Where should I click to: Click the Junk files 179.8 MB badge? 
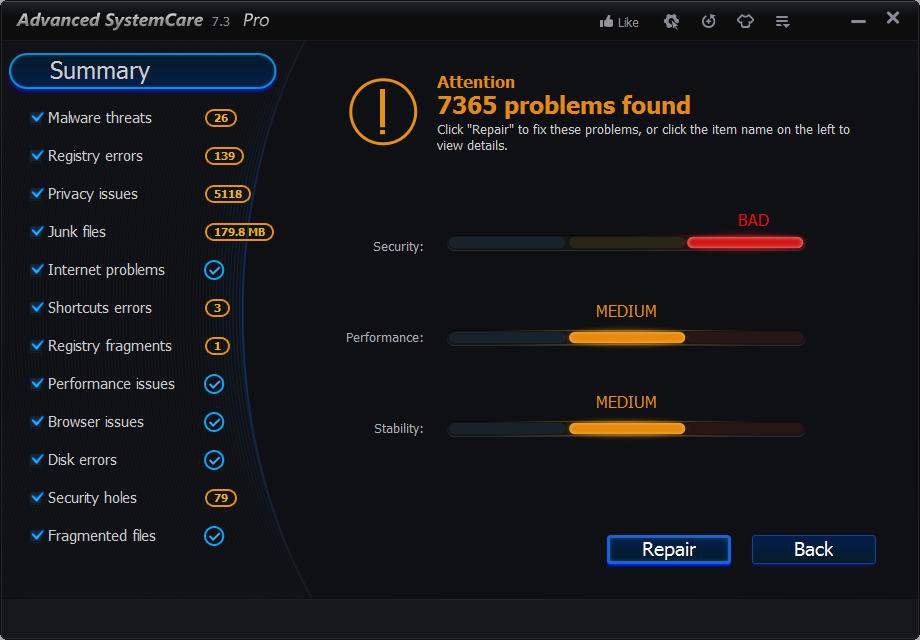point(239,232)
